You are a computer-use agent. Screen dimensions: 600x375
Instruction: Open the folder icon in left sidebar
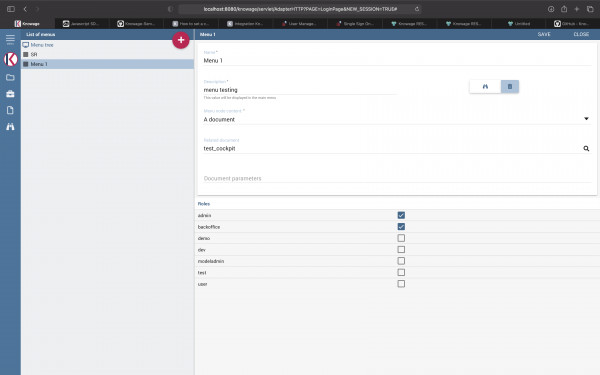pos(10,77)
